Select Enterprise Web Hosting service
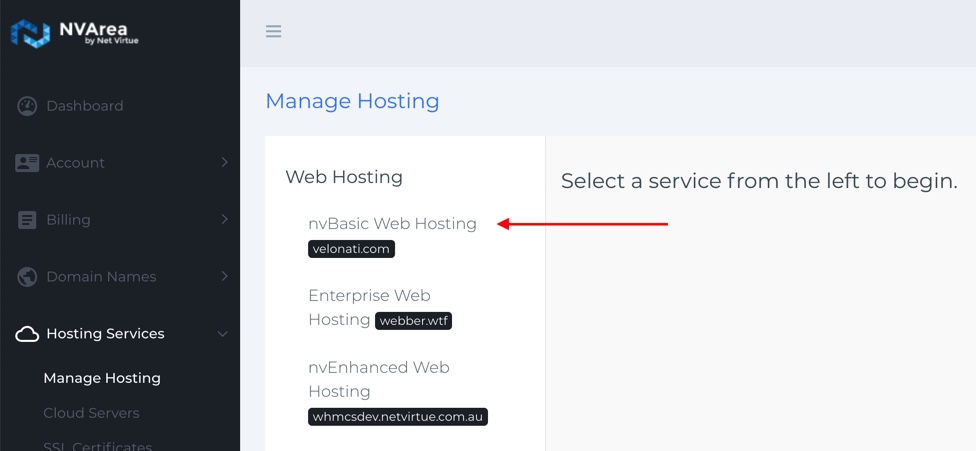976x451 pixels. click(370, 307)
